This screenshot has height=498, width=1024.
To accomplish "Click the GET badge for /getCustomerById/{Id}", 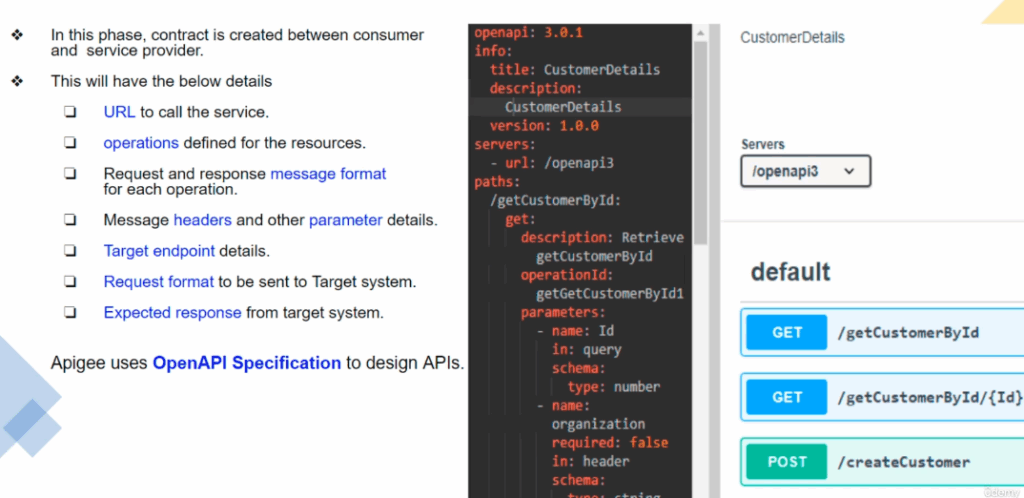I will [x=786, y=397].
